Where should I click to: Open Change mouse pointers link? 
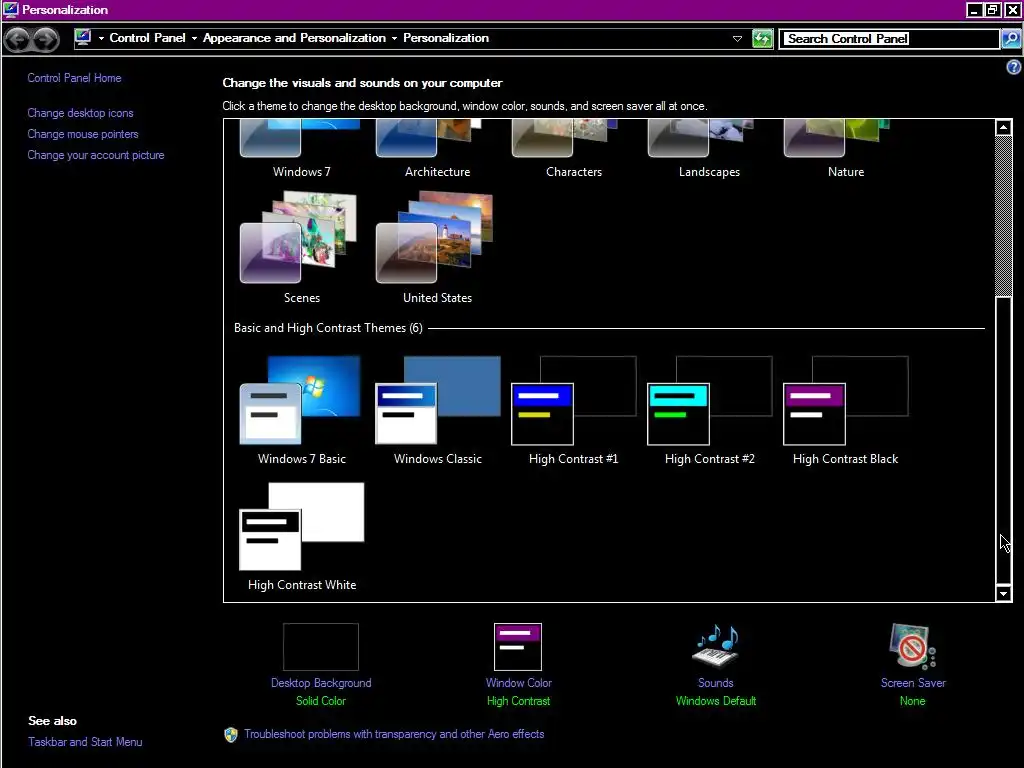tap(83, 134)
